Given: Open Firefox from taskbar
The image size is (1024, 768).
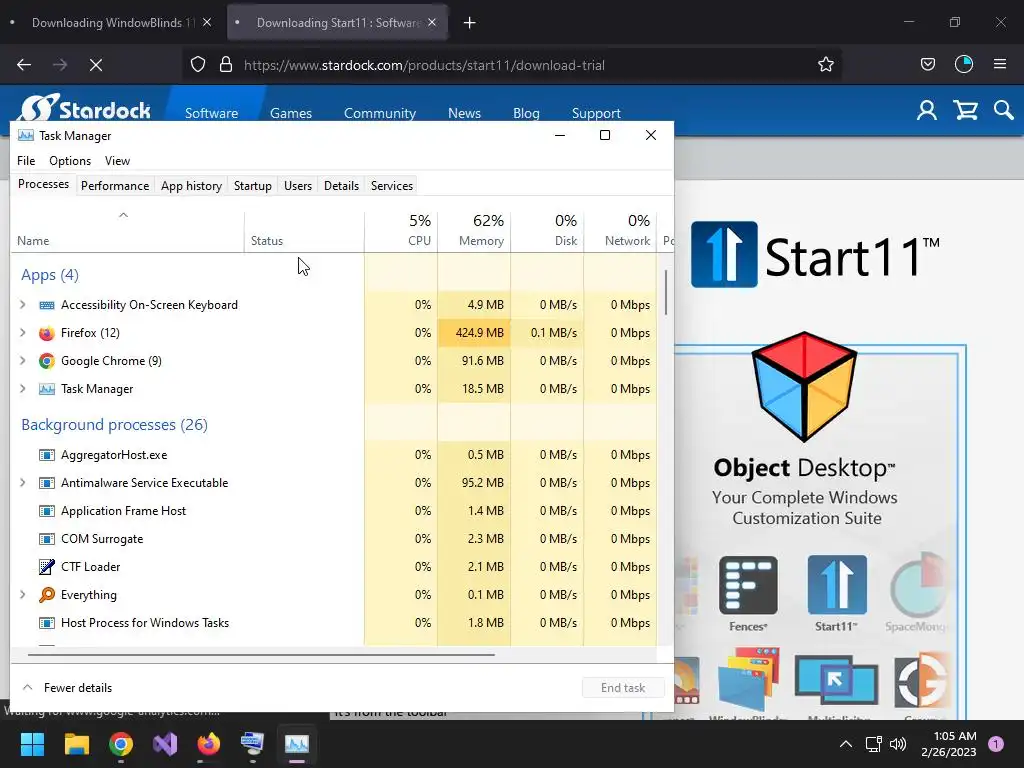Looking at the screenshot, I should (209, 744).
